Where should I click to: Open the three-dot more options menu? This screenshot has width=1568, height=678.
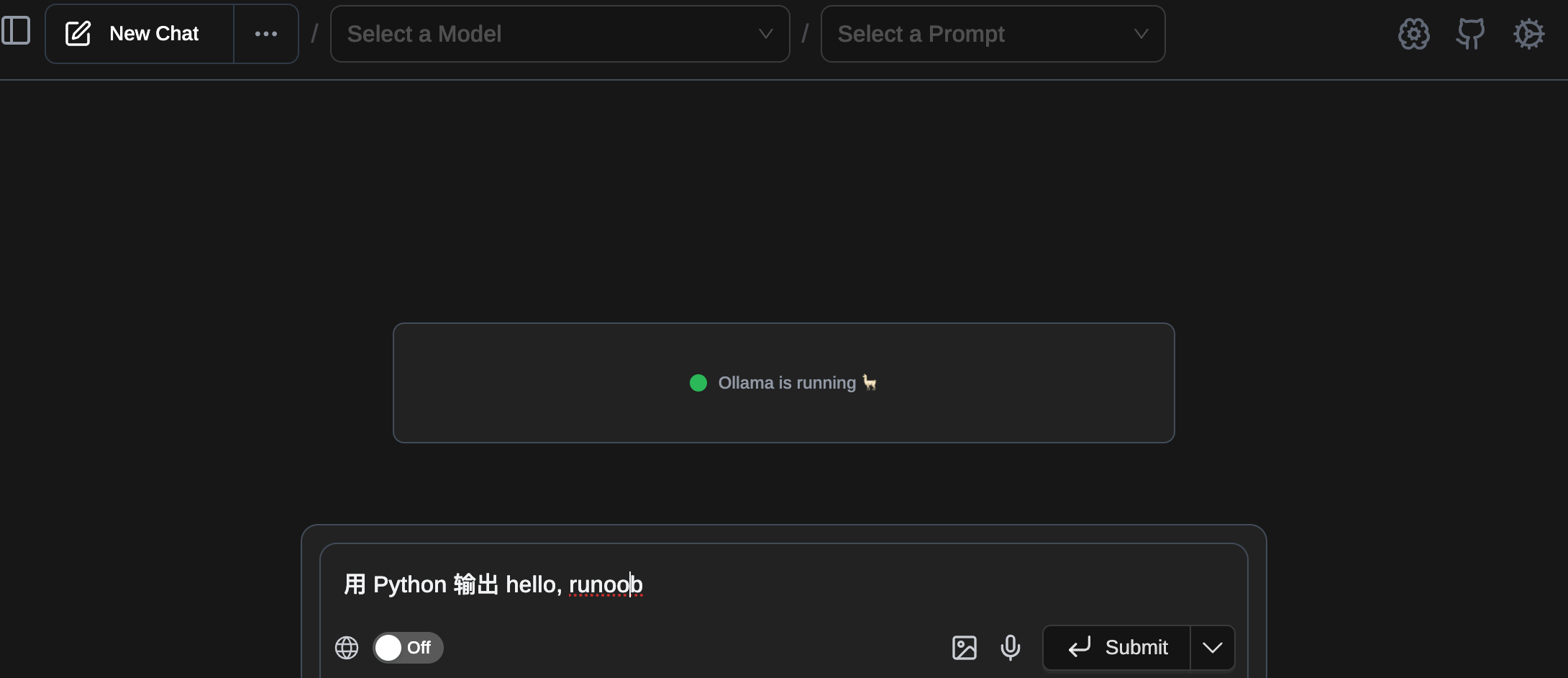[266, 34]
